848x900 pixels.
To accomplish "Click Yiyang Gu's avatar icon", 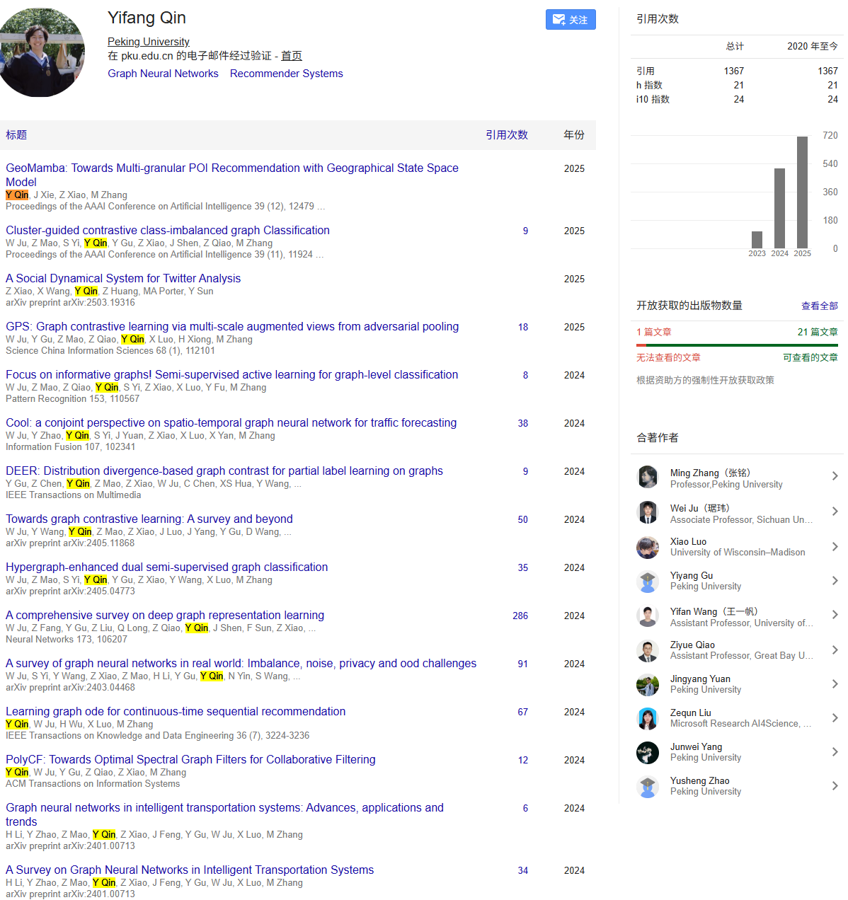I will coord(648,581).
